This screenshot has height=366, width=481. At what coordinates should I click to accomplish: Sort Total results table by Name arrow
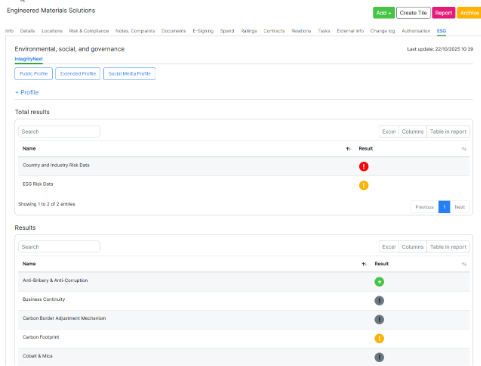pos(348,149)
